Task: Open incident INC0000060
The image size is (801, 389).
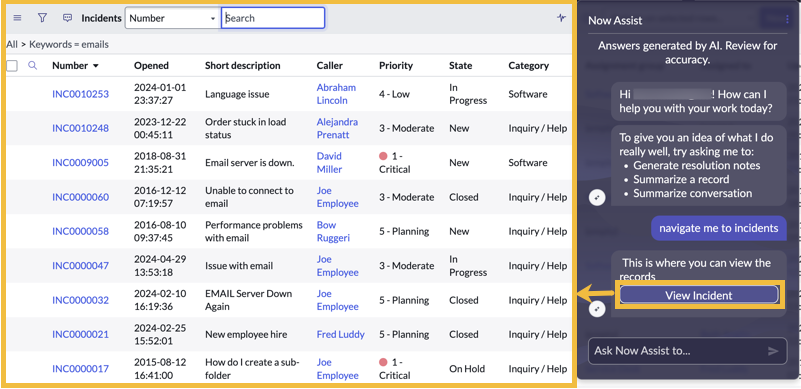Action: (80, 197)
